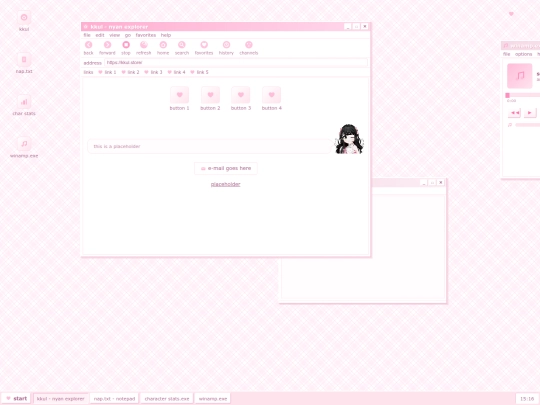Follow link 4 in the links bar

point(176,72)
